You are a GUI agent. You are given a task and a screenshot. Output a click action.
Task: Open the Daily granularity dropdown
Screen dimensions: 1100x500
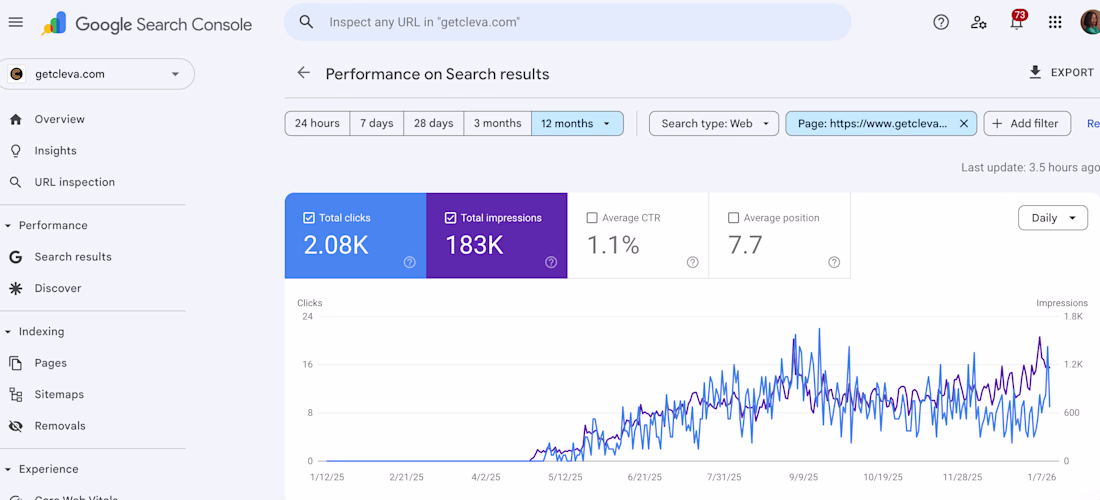tap(1052, 218)
